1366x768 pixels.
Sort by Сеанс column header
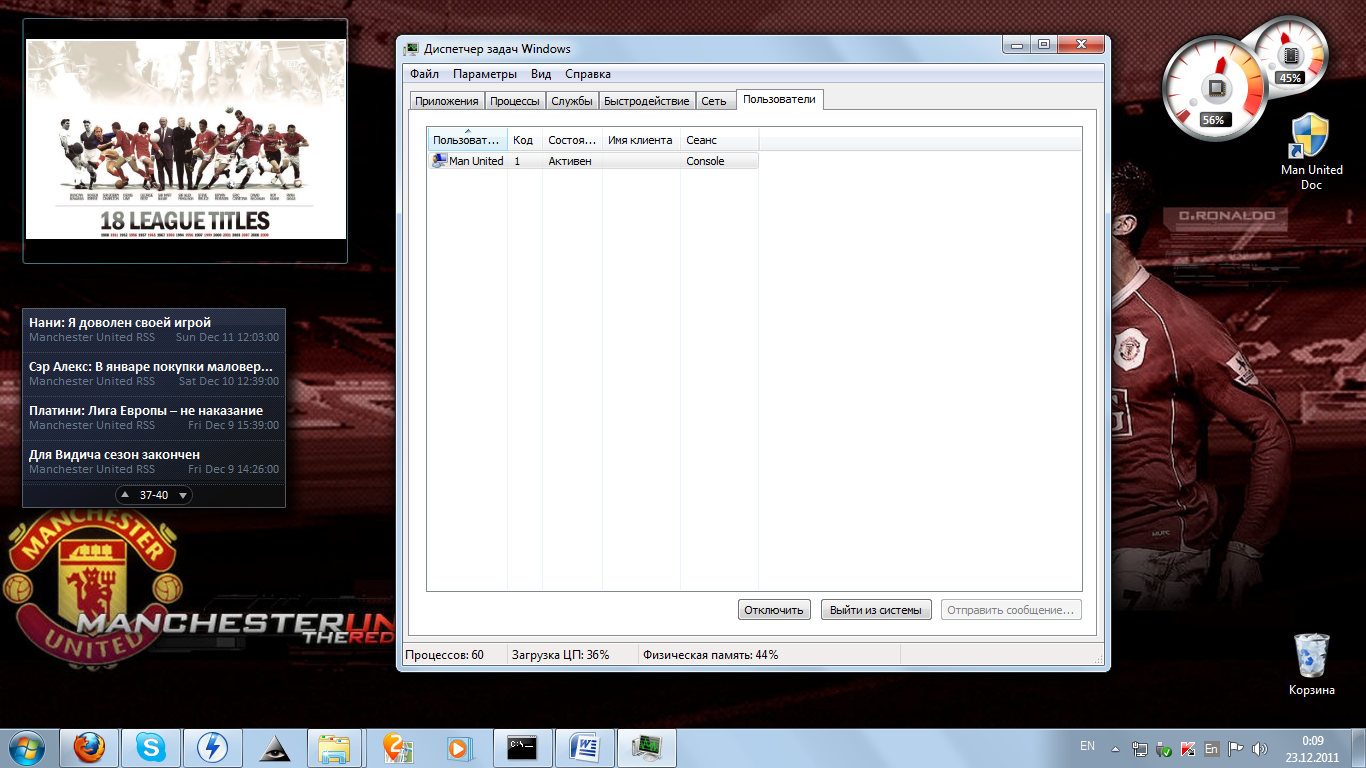click(x=719, y=140)
